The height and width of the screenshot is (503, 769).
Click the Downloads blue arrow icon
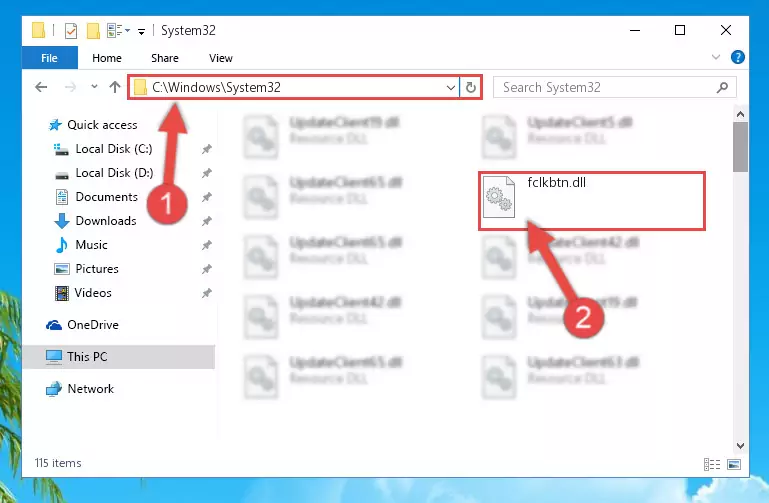61,221
